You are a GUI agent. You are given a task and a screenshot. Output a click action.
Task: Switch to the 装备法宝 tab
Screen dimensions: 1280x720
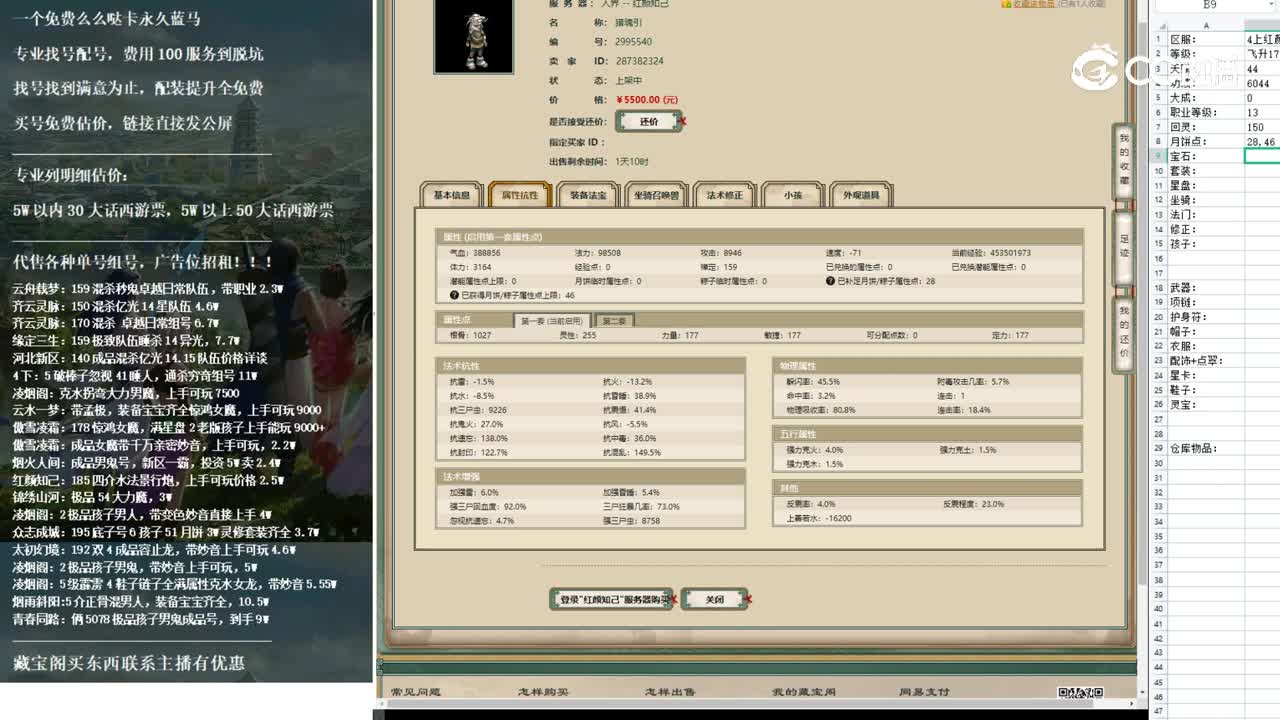click(x=588, y=195)
